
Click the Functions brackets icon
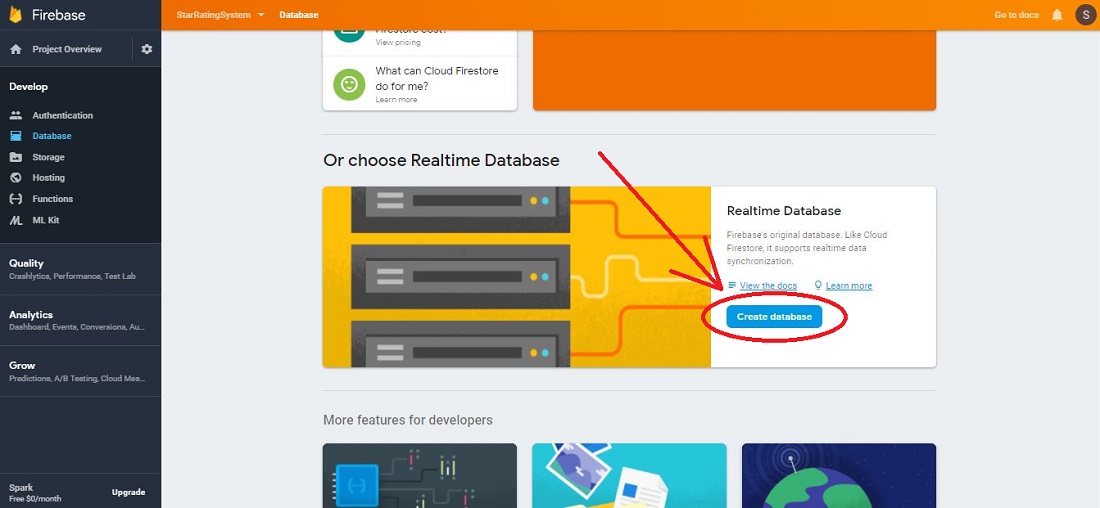point(15,199)
